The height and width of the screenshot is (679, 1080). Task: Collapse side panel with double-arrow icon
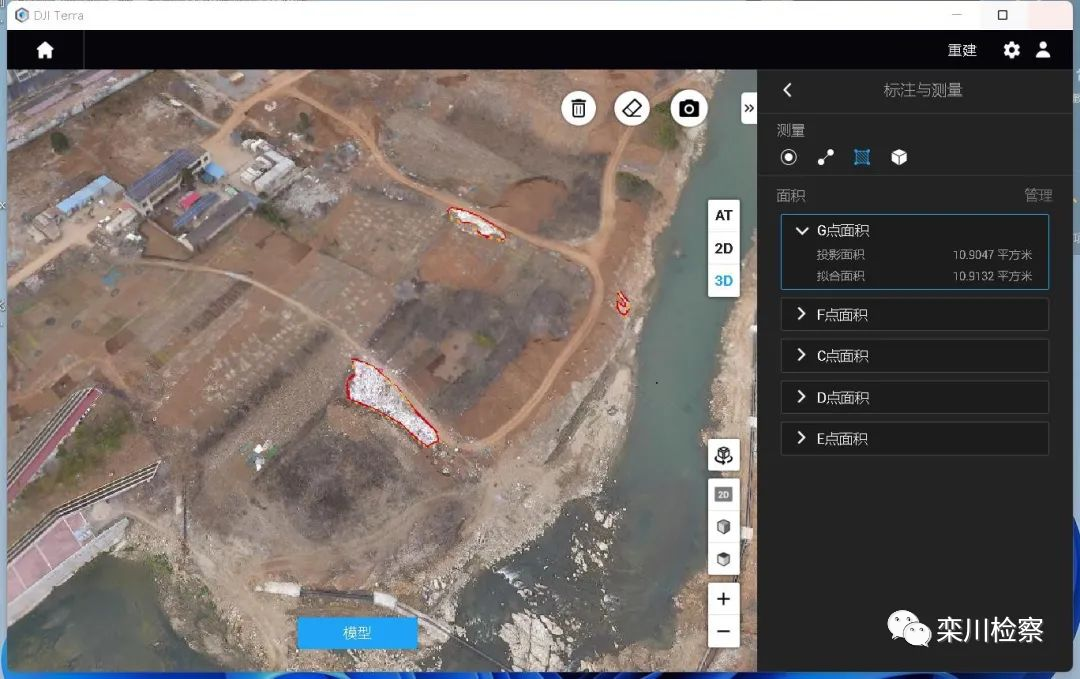749,108
